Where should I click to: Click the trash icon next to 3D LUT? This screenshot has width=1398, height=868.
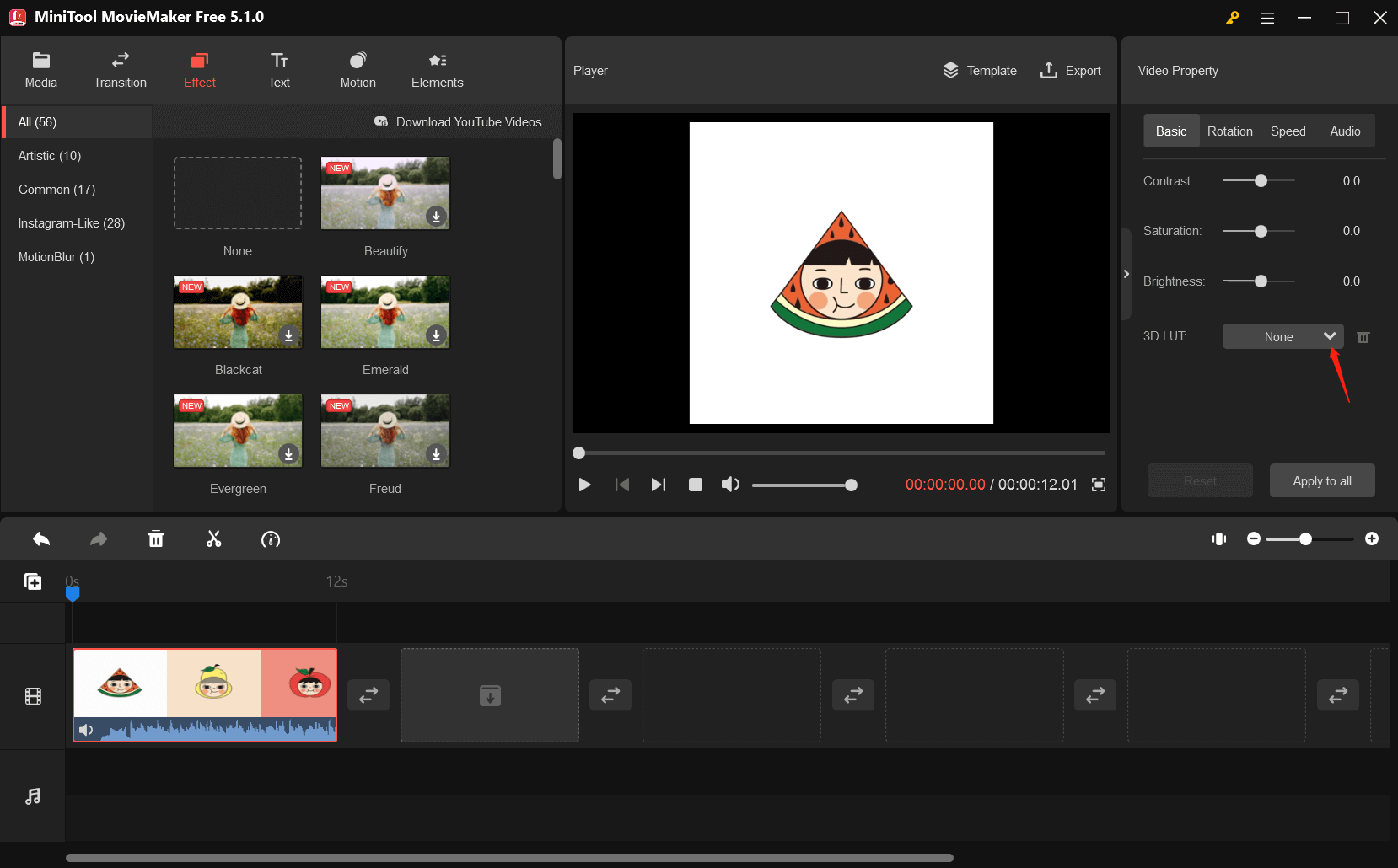(x=1363, y=336)
